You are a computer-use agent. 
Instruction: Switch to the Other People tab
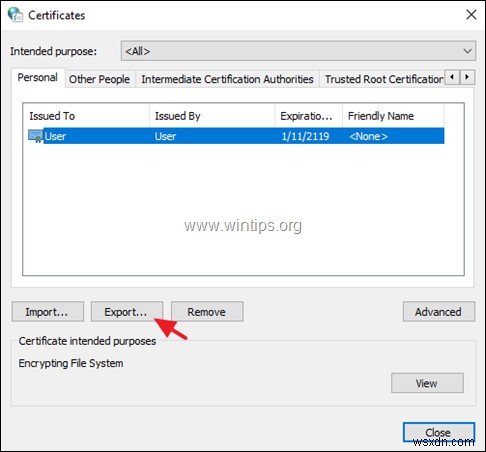(99, 79)
